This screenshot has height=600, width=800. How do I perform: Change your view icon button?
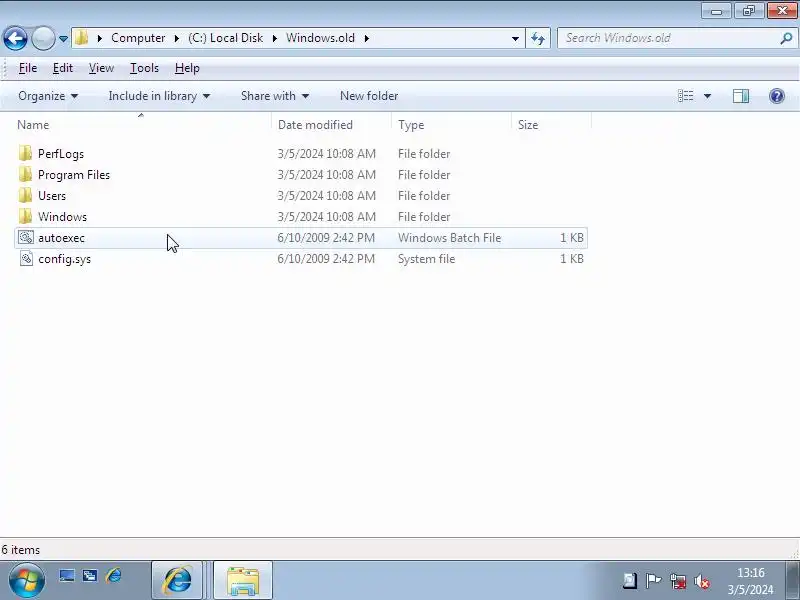(x=685, y=96)
